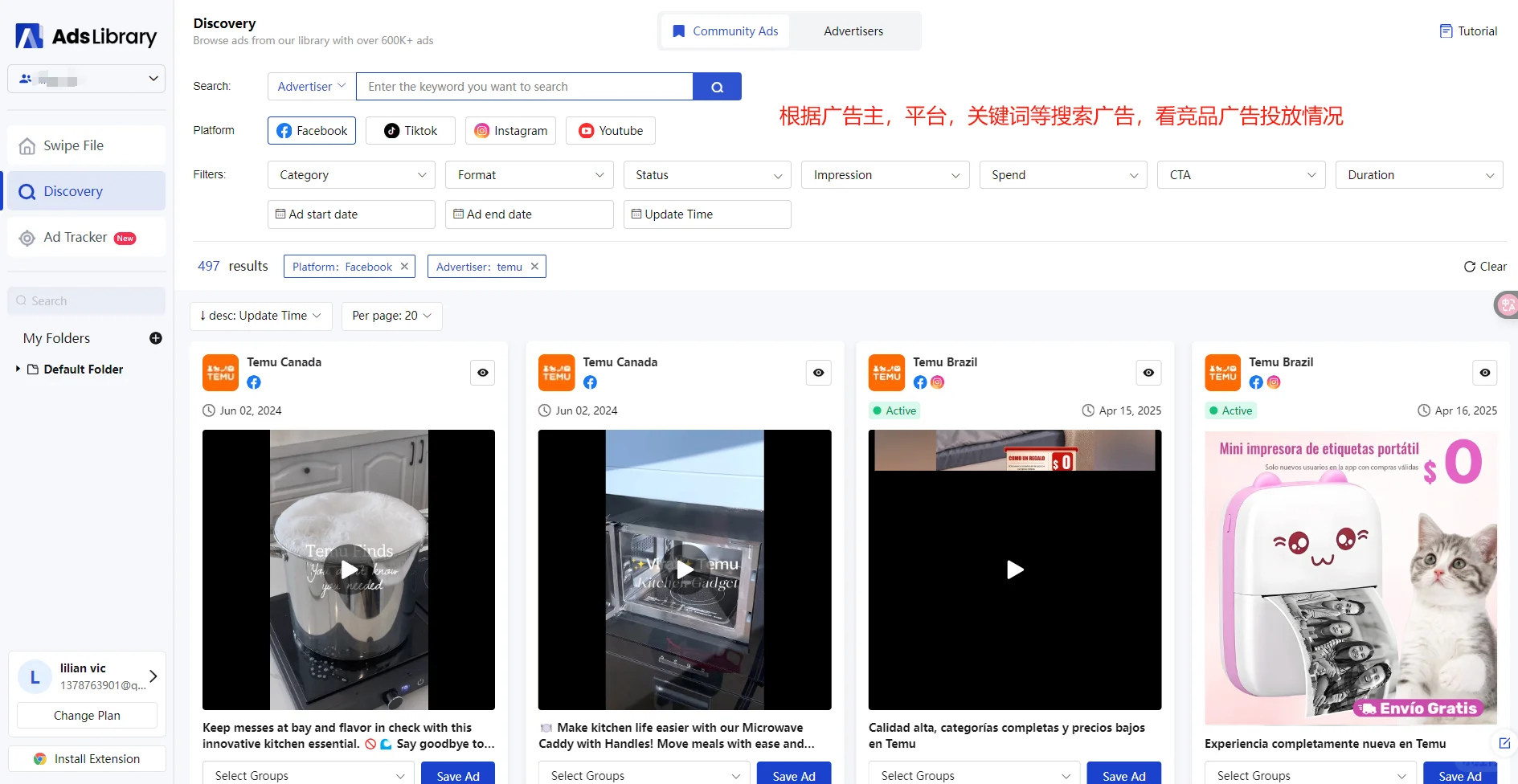Click the blue search magnifier button
This screenshot has height=784, width=1518.
pos(717,87)
